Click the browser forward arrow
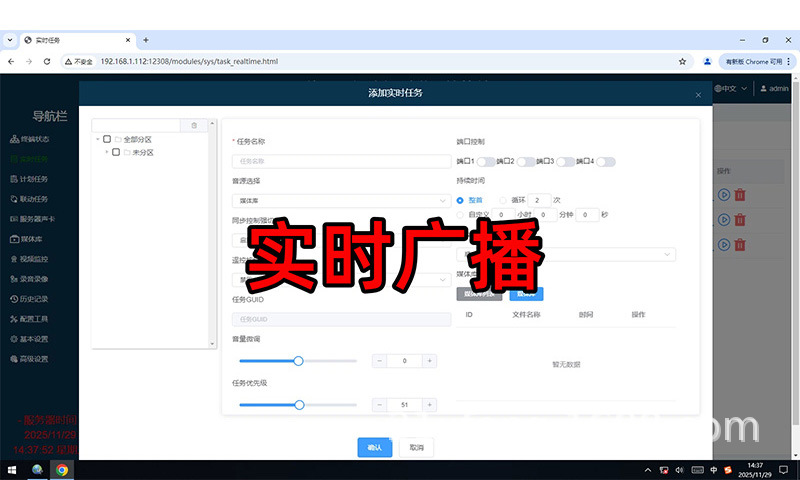The image size is (800, 480). [x=29, y=61]
